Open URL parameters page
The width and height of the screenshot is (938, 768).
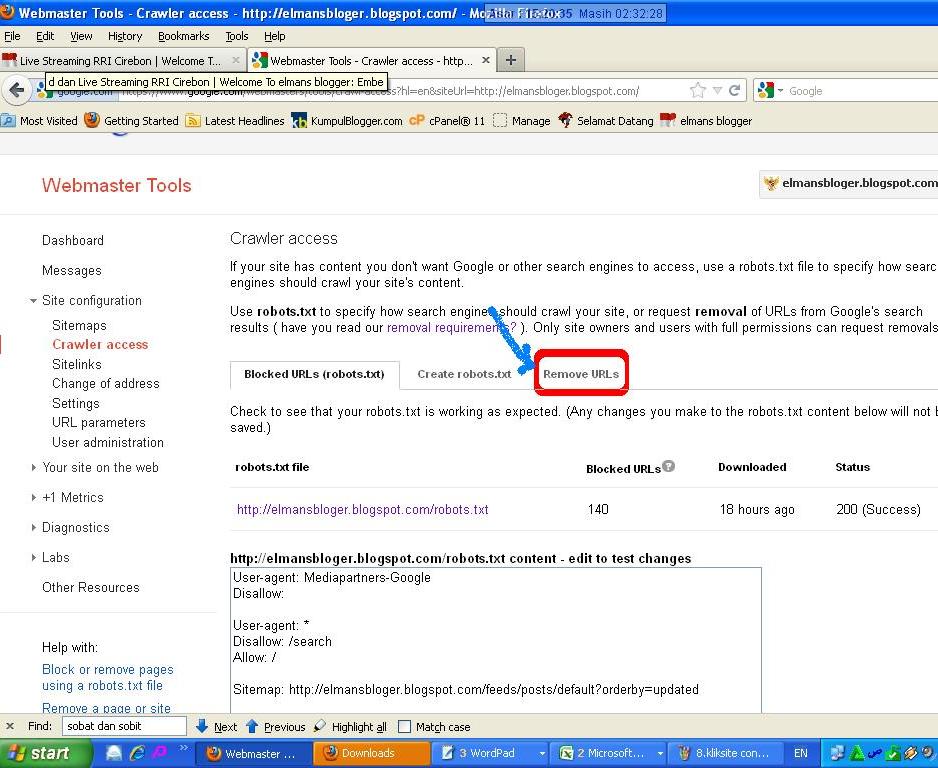pos(99,422)
